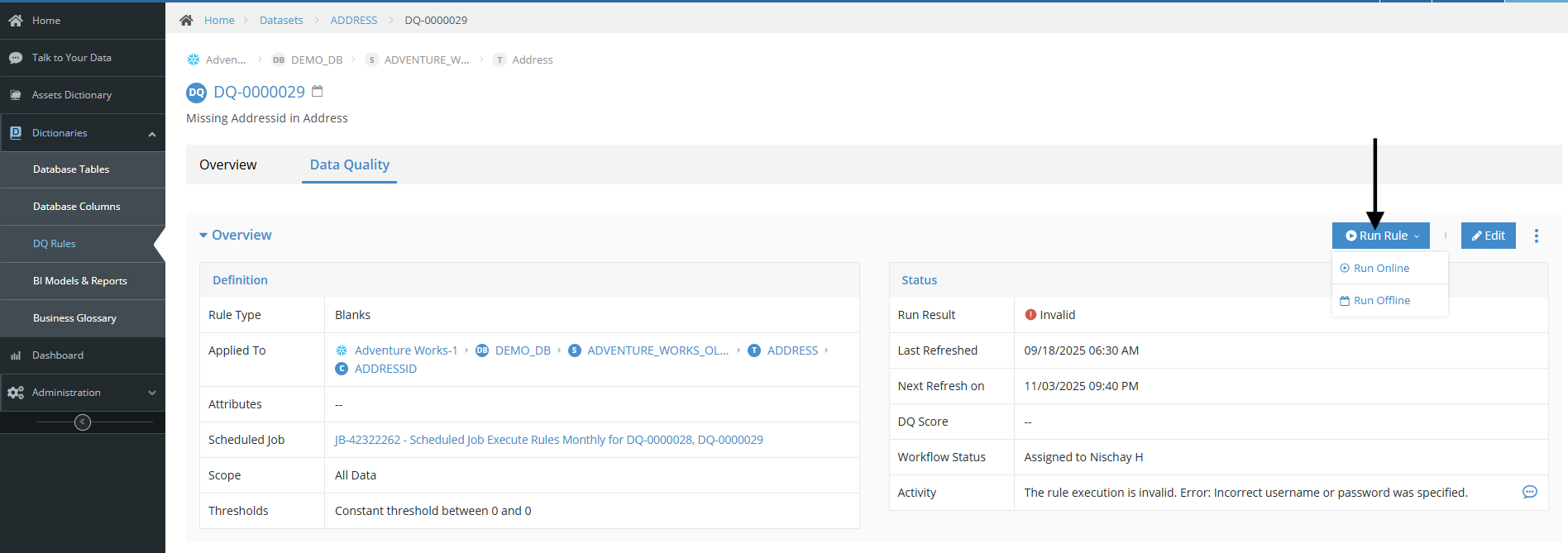Click the ADDRESSID column C icon
Image resolution: width=1568 pixels, height=553 pixels.
click(342, 369)
